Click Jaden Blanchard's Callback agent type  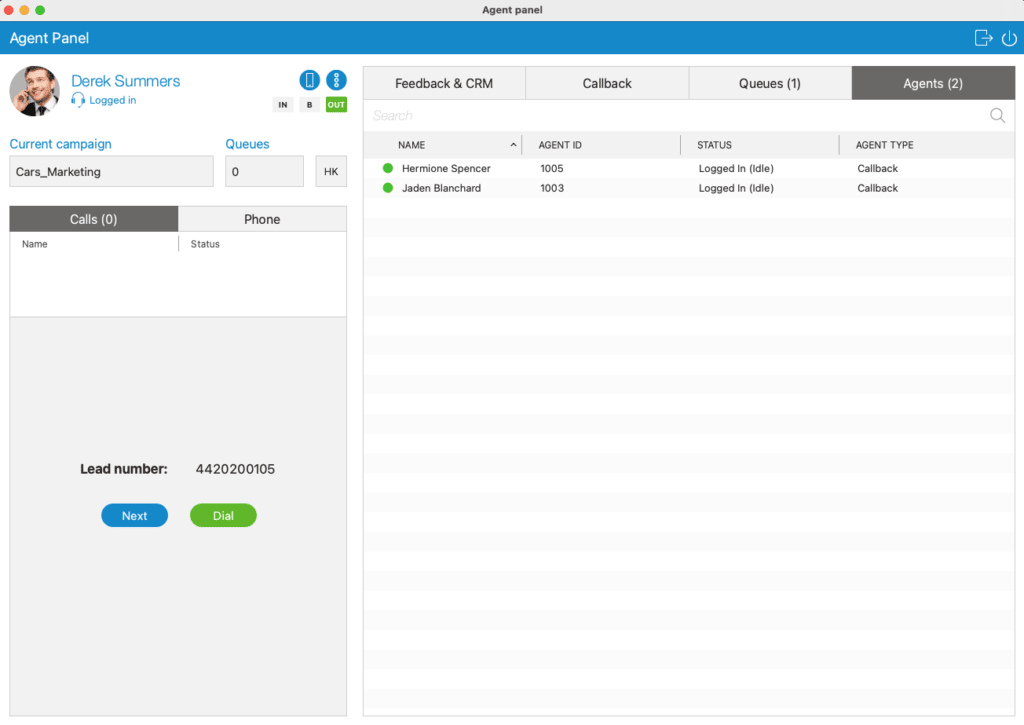tap(877, 188)
